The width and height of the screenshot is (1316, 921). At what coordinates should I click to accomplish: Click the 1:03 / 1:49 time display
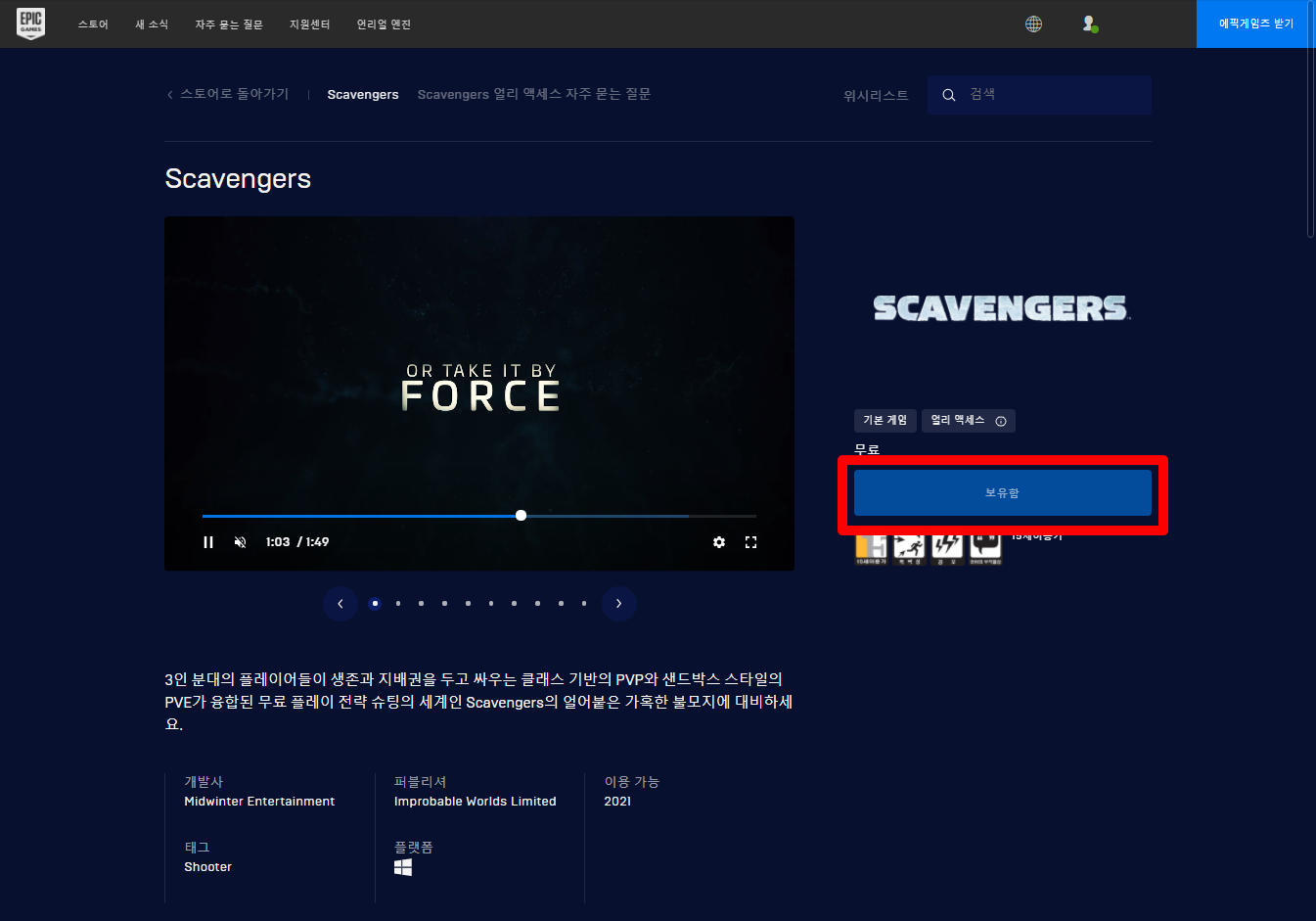[x=297, y=542]
